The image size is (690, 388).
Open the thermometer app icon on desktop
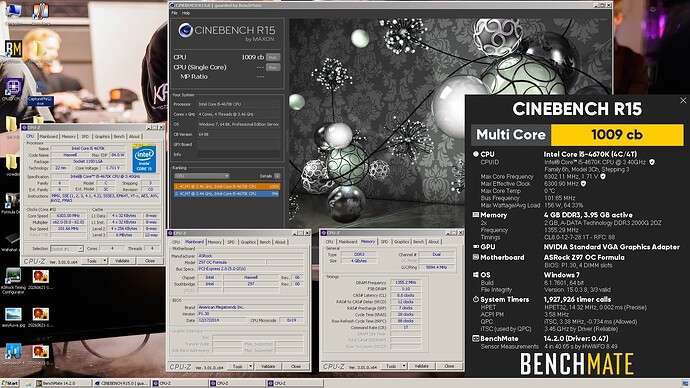click(40, 11)
